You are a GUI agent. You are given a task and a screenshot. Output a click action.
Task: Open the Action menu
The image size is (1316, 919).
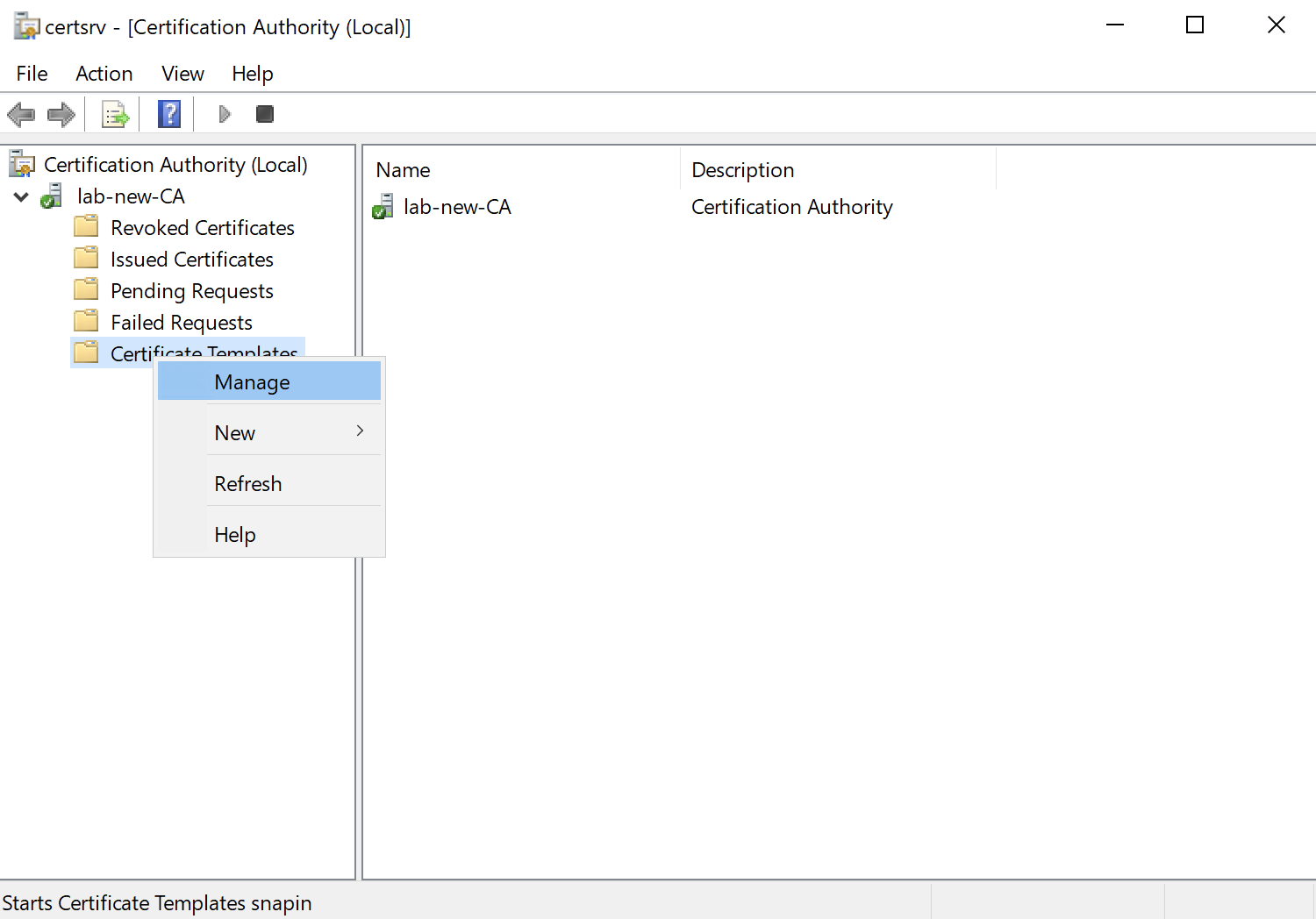coord(104,74)
